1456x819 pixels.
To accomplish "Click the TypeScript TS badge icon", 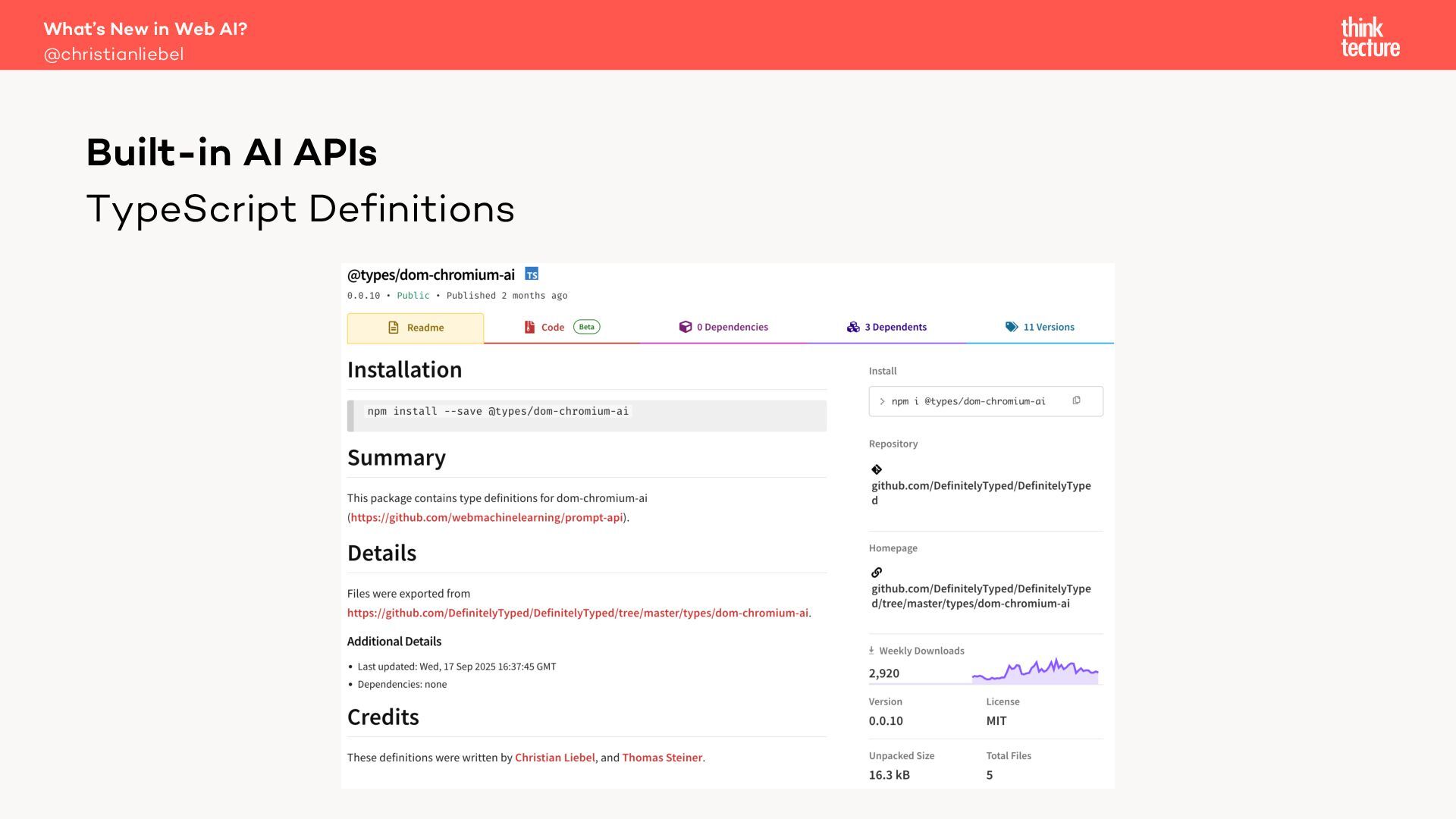I will 532,274.
